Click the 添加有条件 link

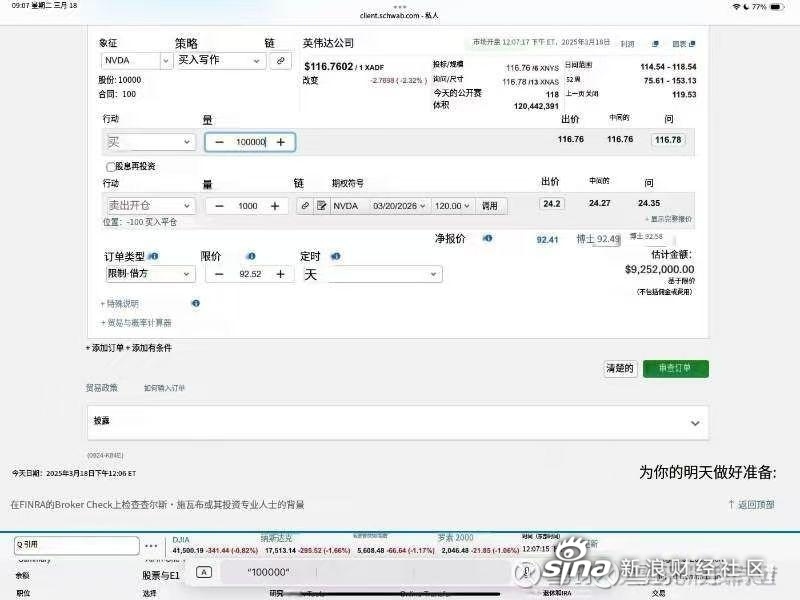click(x=148, y=348)
